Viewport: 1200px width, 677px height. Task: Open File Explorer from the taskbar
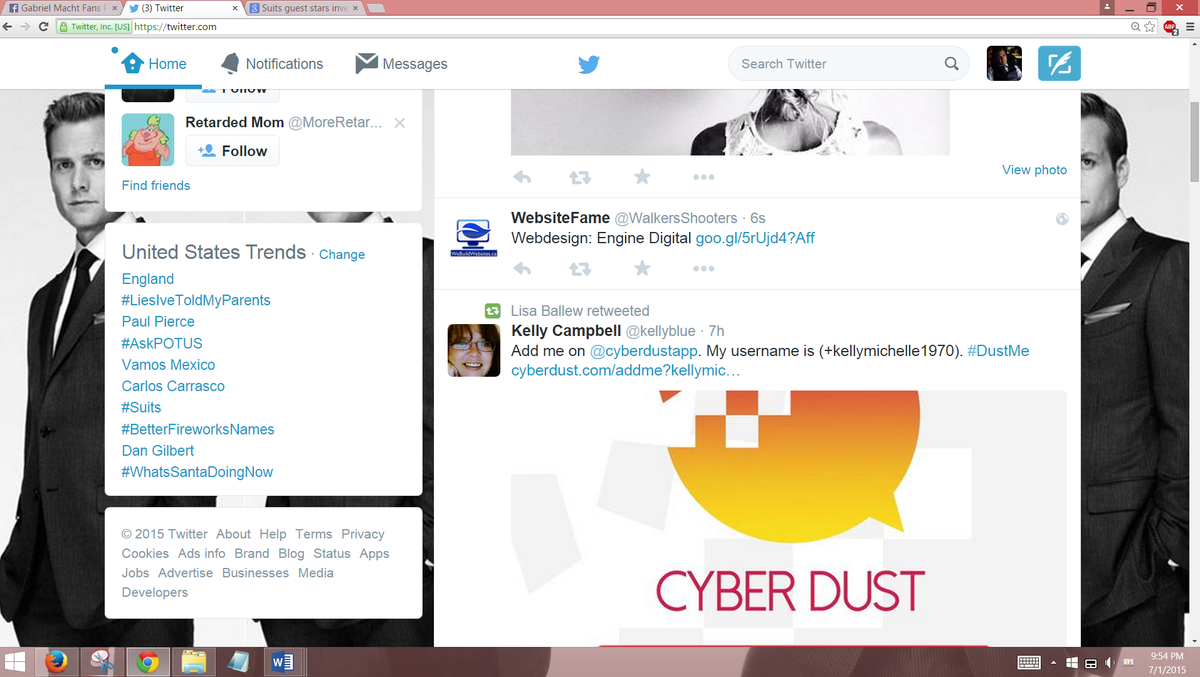[x=194, y=662]
